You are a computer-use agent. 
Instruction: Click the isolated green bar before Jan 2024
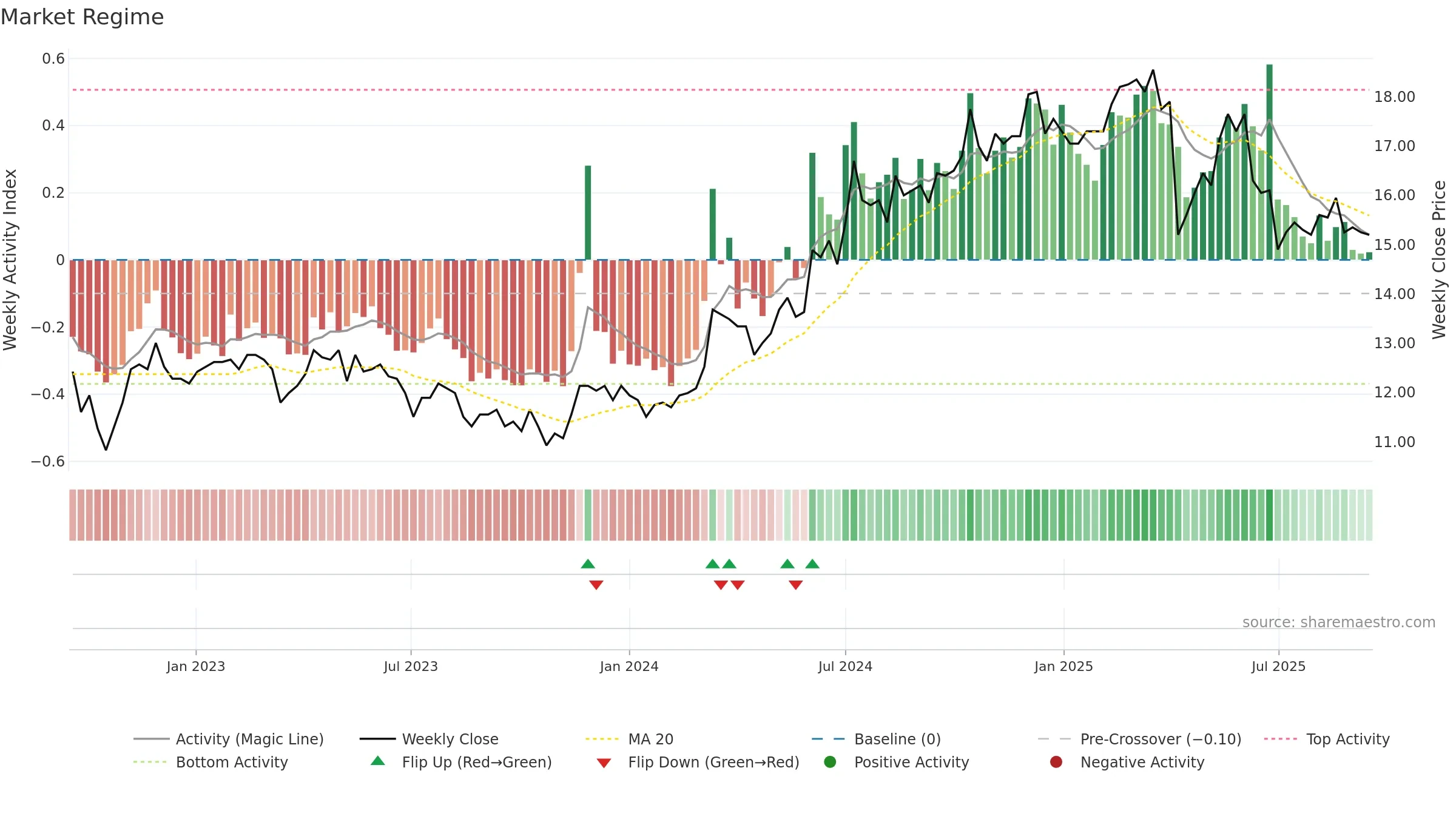(588, 212)
